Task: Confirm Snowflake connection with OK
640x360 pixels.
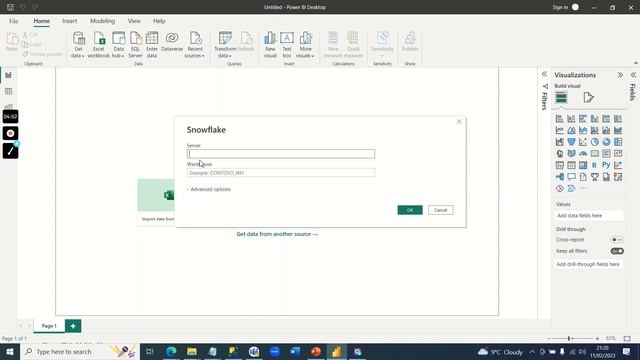Action: tap(410, 210)
